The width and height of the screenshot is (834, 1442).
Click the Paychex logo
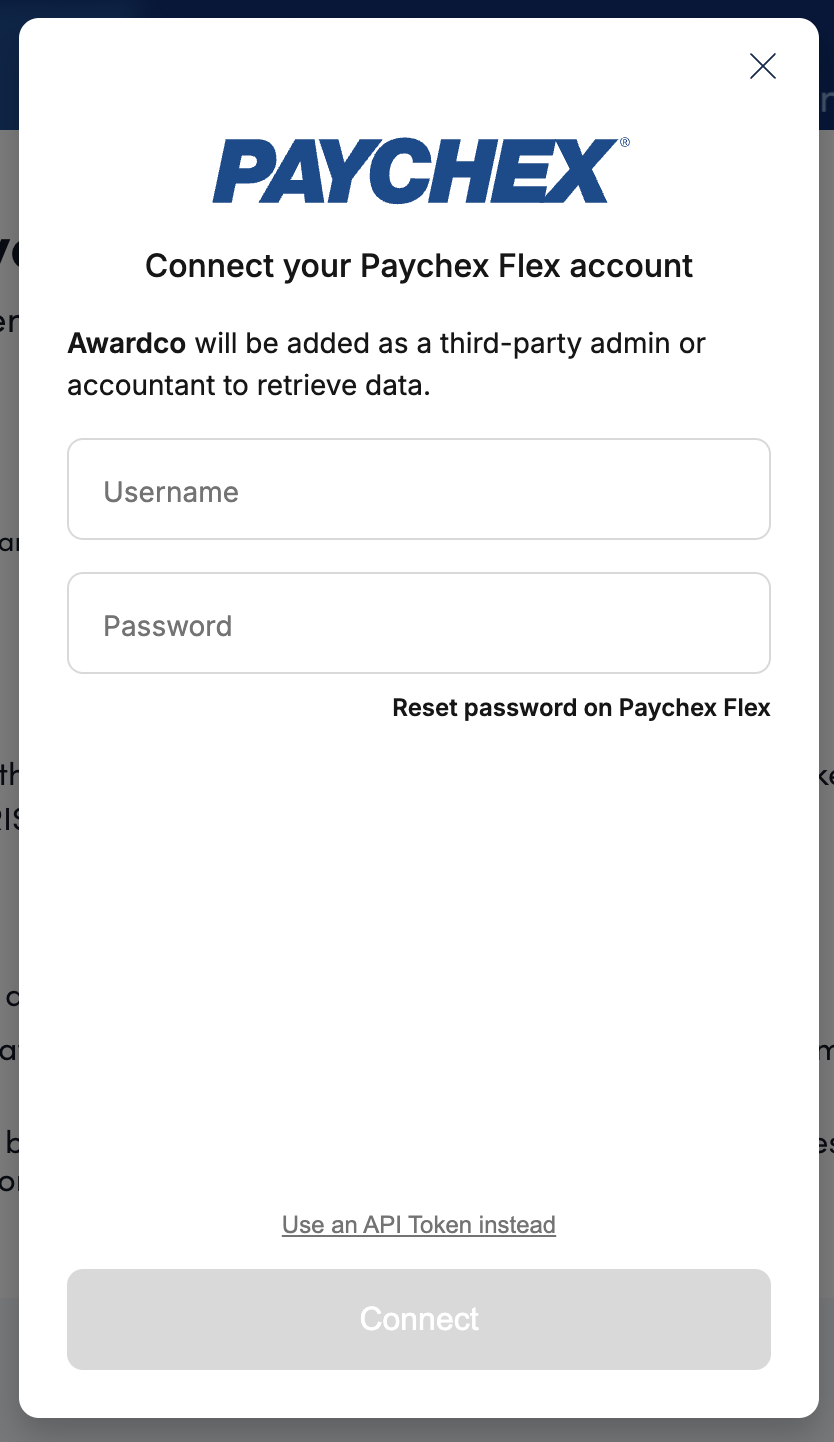click(415, 172)
